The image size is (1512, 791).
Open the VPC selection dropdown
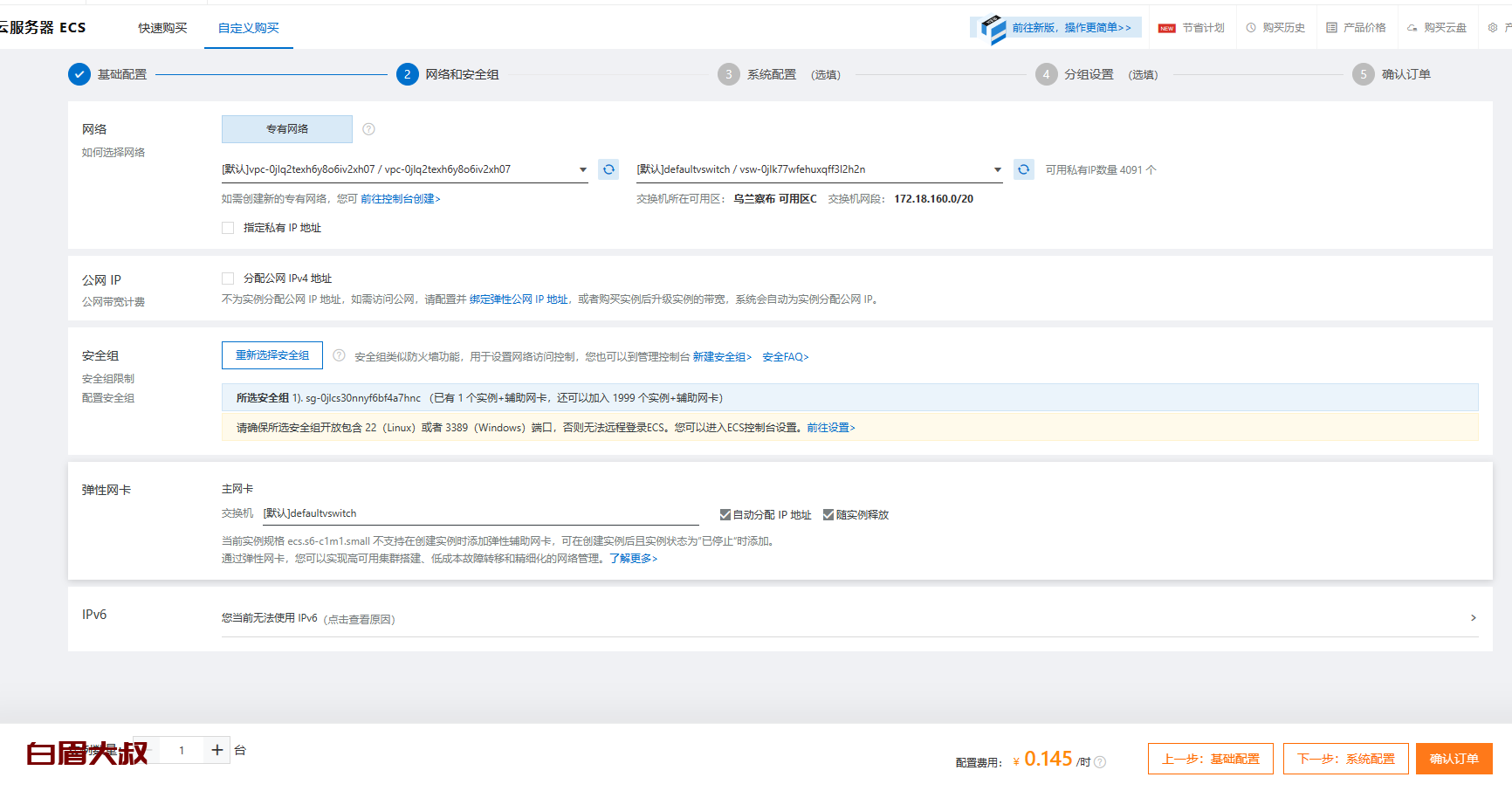pyautogui.click(x=405, y=169)
